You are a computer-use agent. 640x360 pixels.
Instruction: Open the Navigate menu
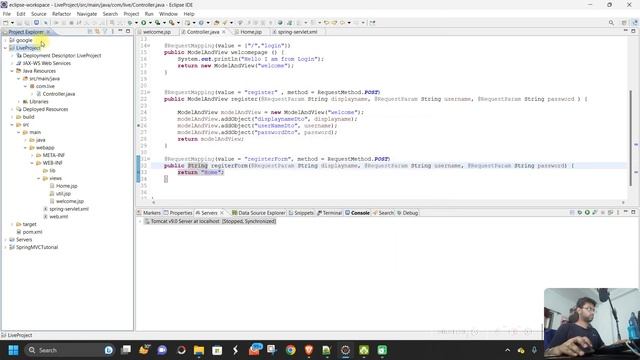(x=87, y=14)
